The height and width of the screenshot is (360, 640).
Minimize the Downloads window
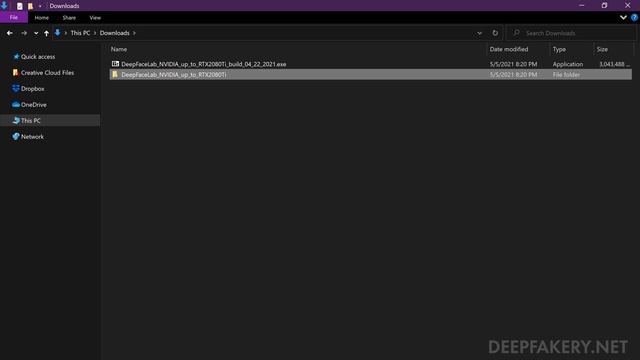pyautogui.click(x=582, y=6)
